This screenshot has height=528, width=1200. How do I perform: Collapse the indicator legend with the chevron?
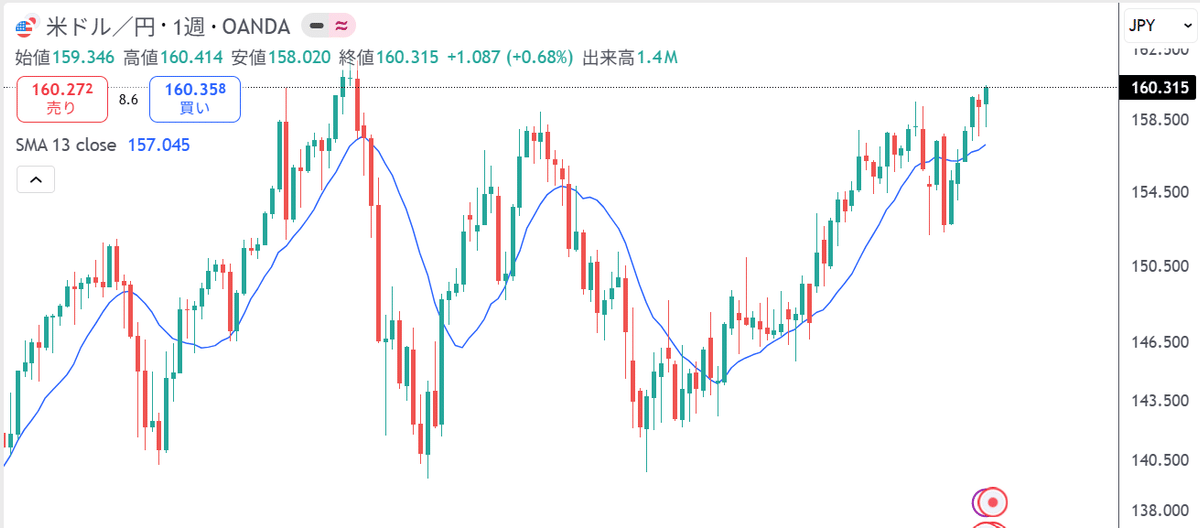pyautogui.click(x=35, y=180)
